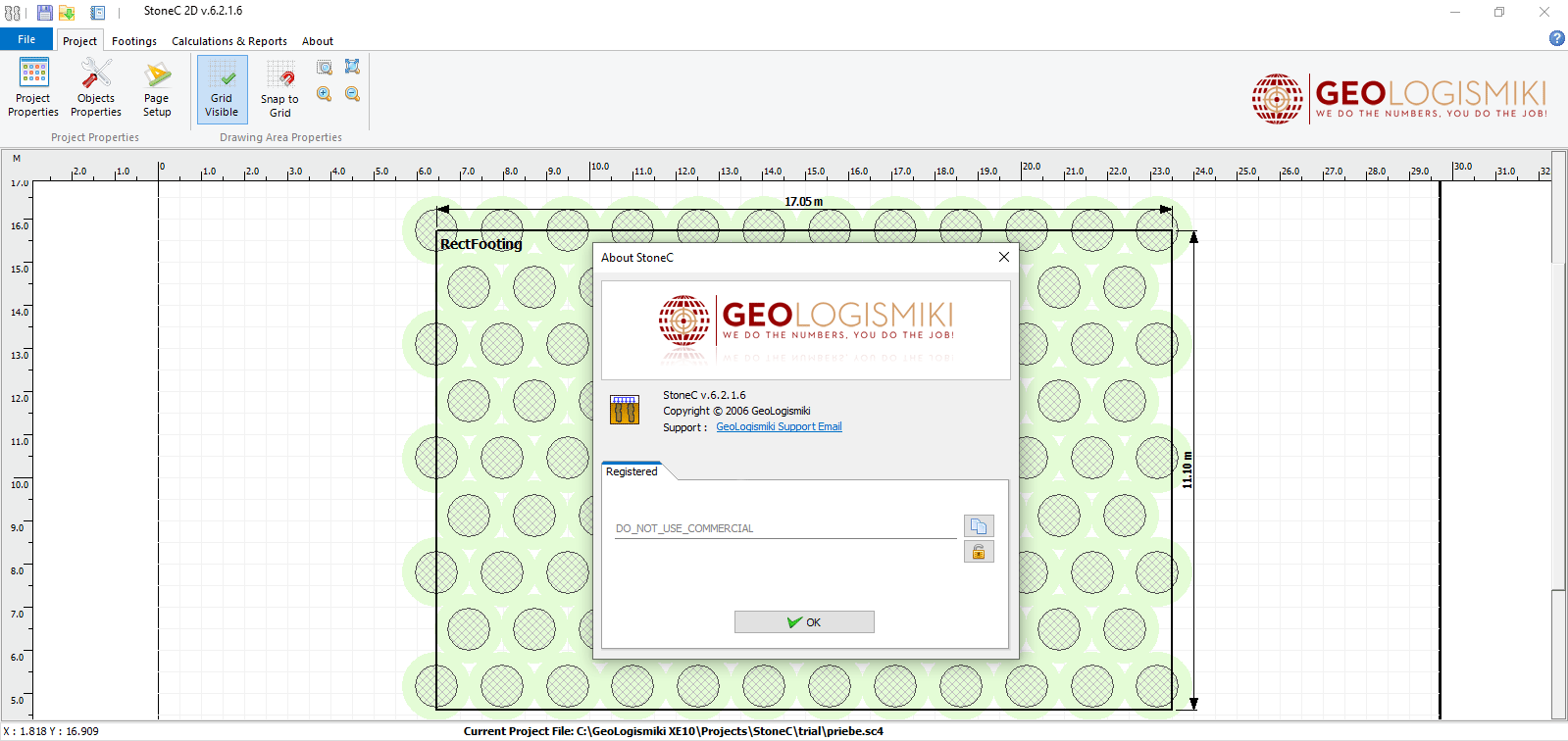Click the blue help question mark icon
Image resolution: width=1568 pixels, height=741 pixels.
point(1556,38)
